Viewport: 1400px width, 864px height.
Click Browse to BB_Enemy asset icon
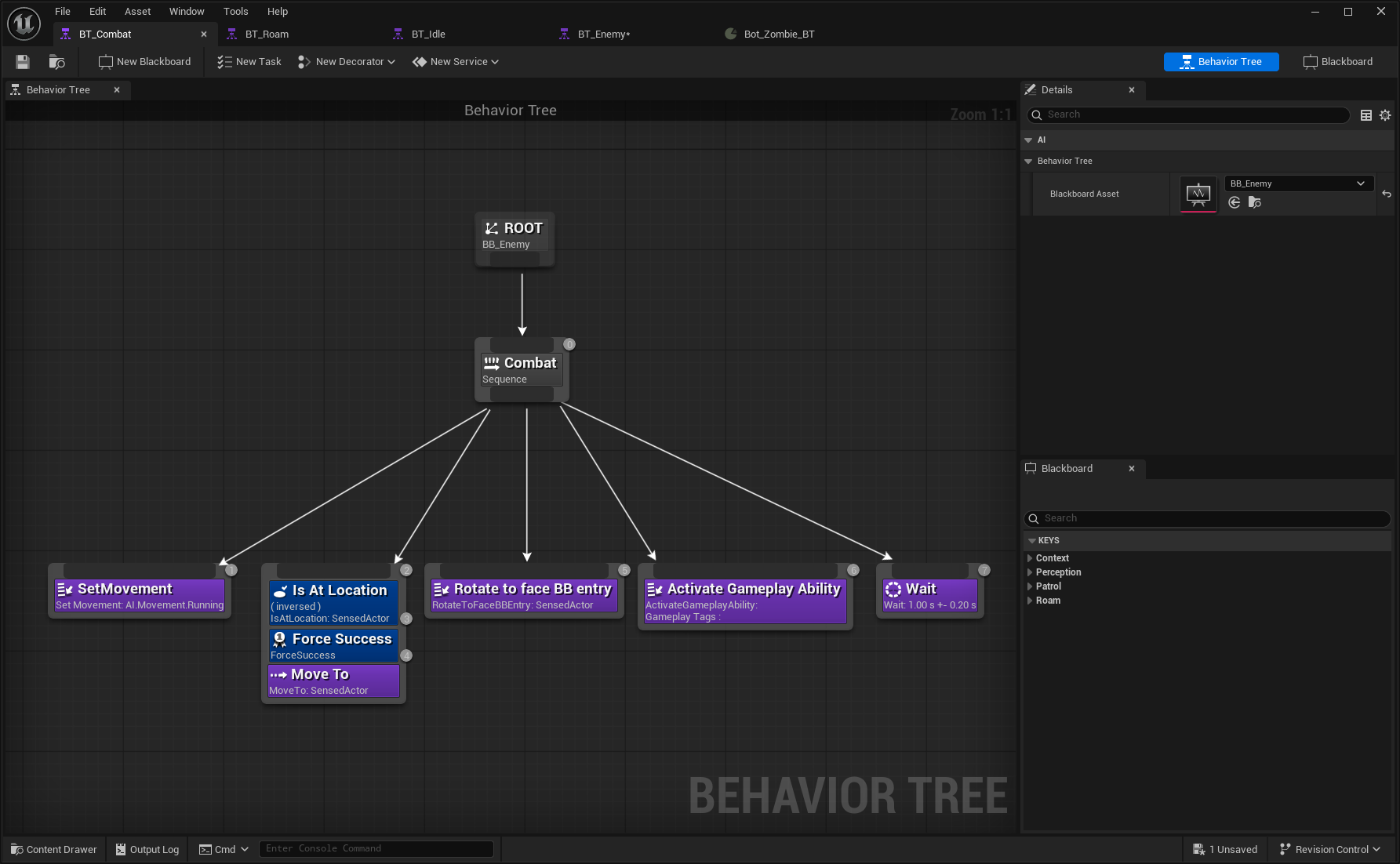coord(1255,202)
